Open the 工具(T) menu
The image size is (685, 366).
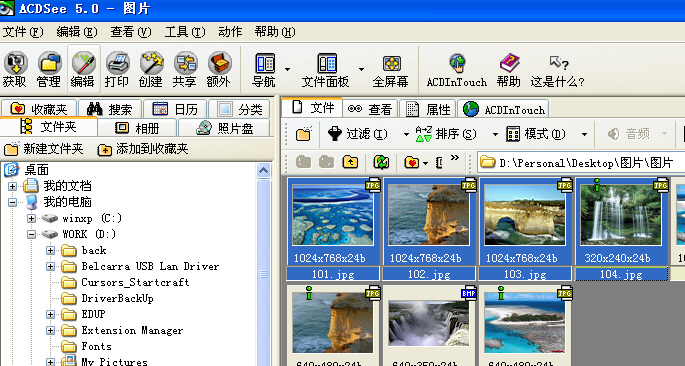point(185,32)
